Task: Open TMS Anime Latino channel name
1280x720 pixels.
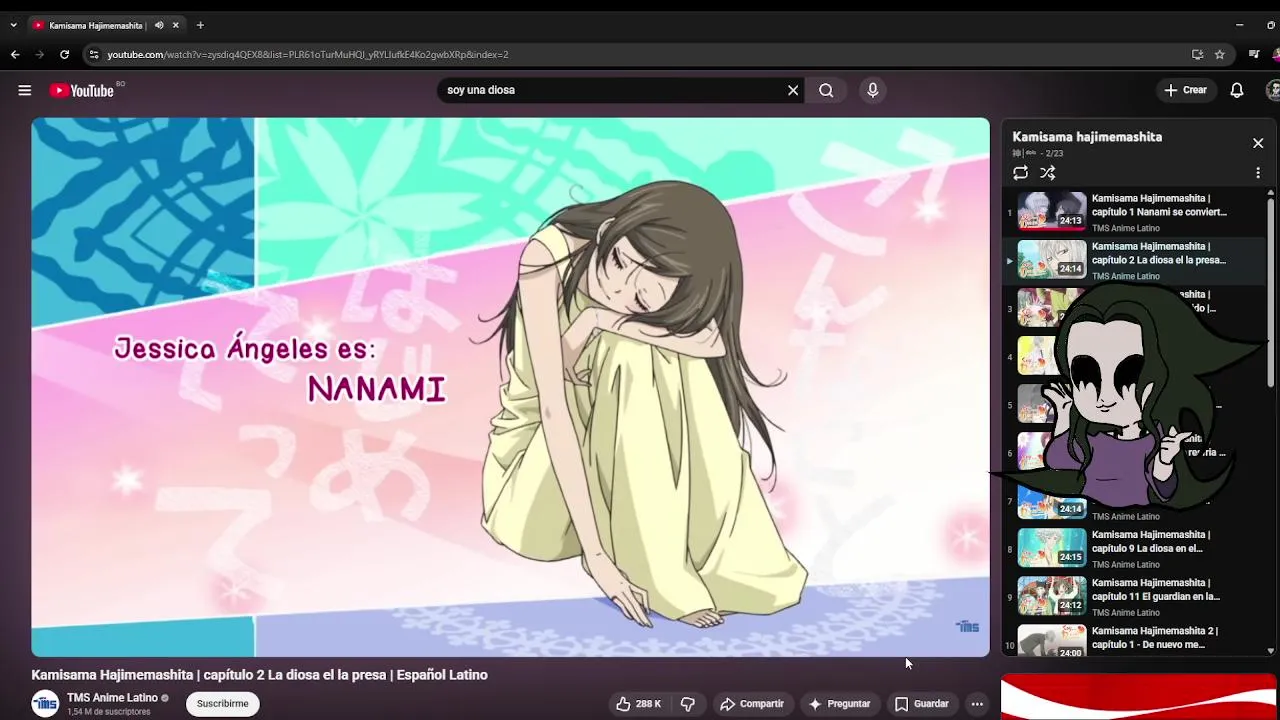Action: (112, 698)
